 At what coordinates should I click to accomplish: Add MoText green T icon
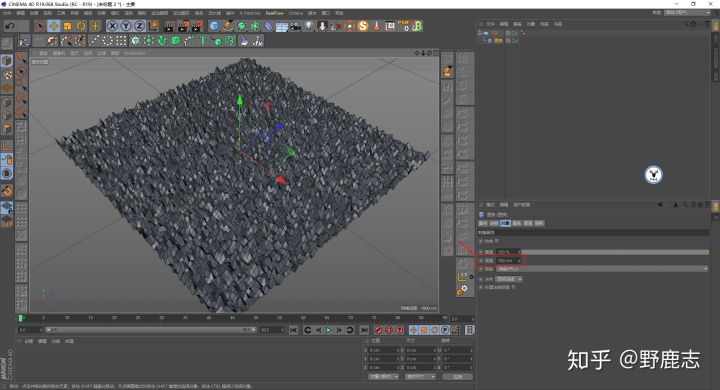click(202, 41)
